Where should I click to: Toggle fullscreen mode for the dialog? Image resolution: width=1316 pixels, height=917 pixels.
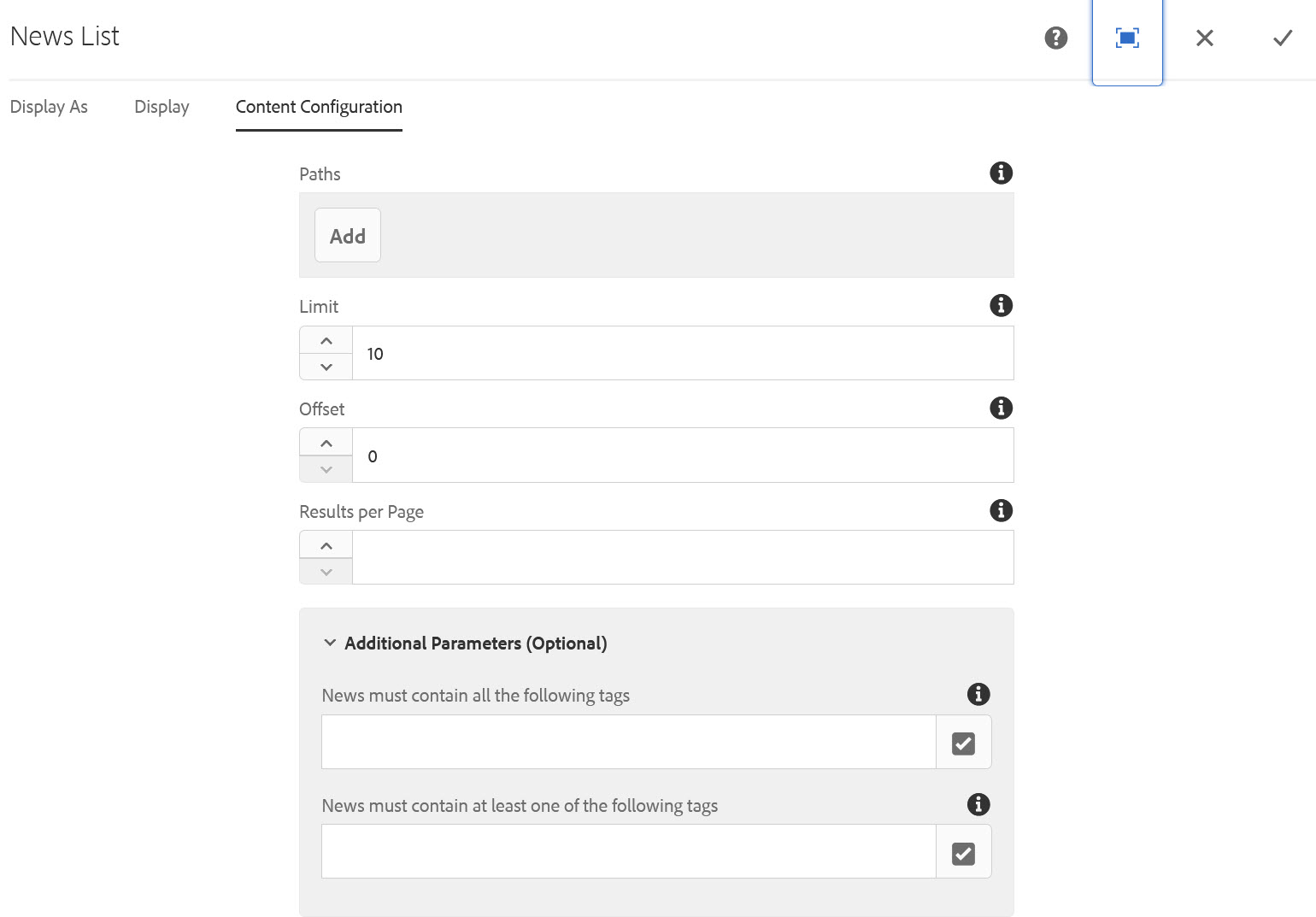(x=1127, y=38)
